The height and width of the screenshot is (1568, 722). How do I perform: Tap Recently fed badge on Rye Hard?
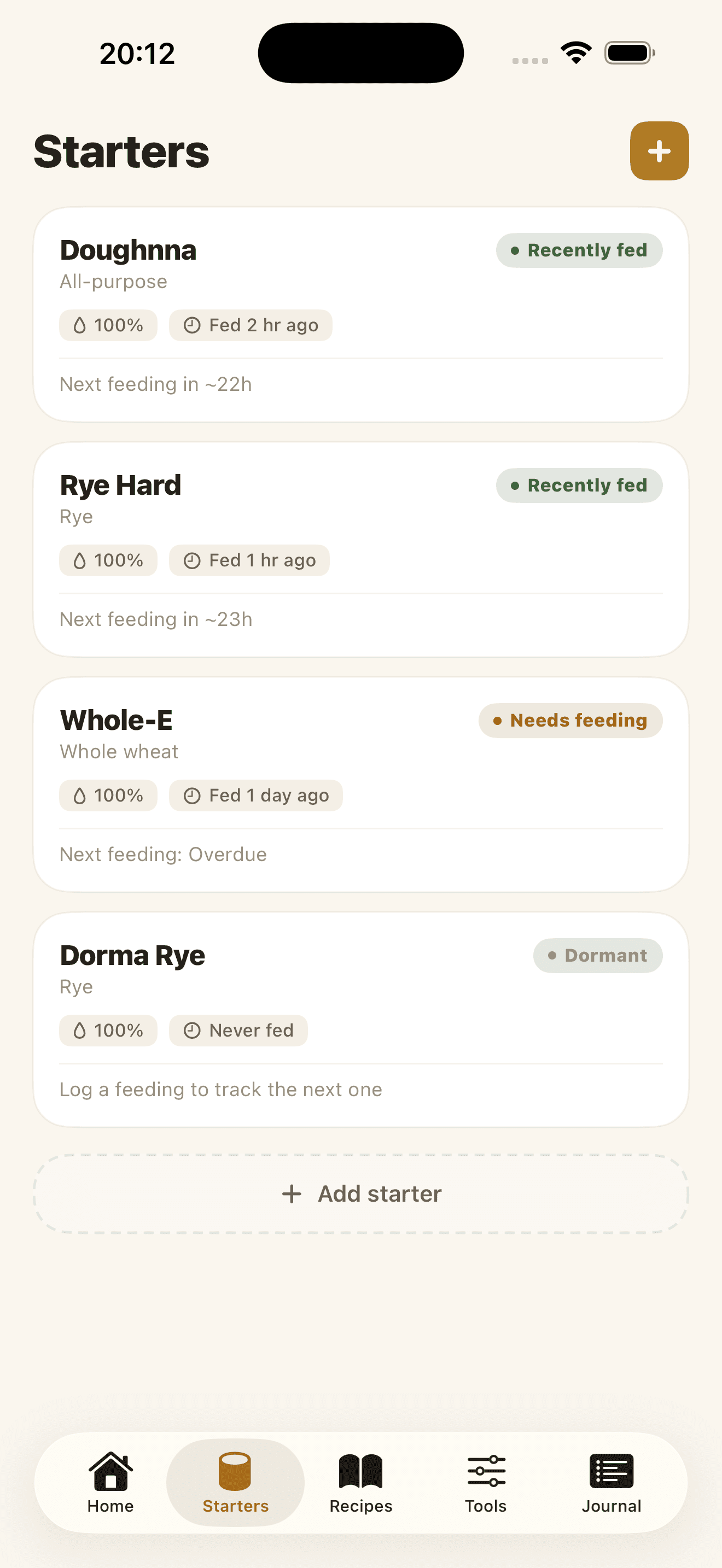pyautogui.click(x=579, y=485)
